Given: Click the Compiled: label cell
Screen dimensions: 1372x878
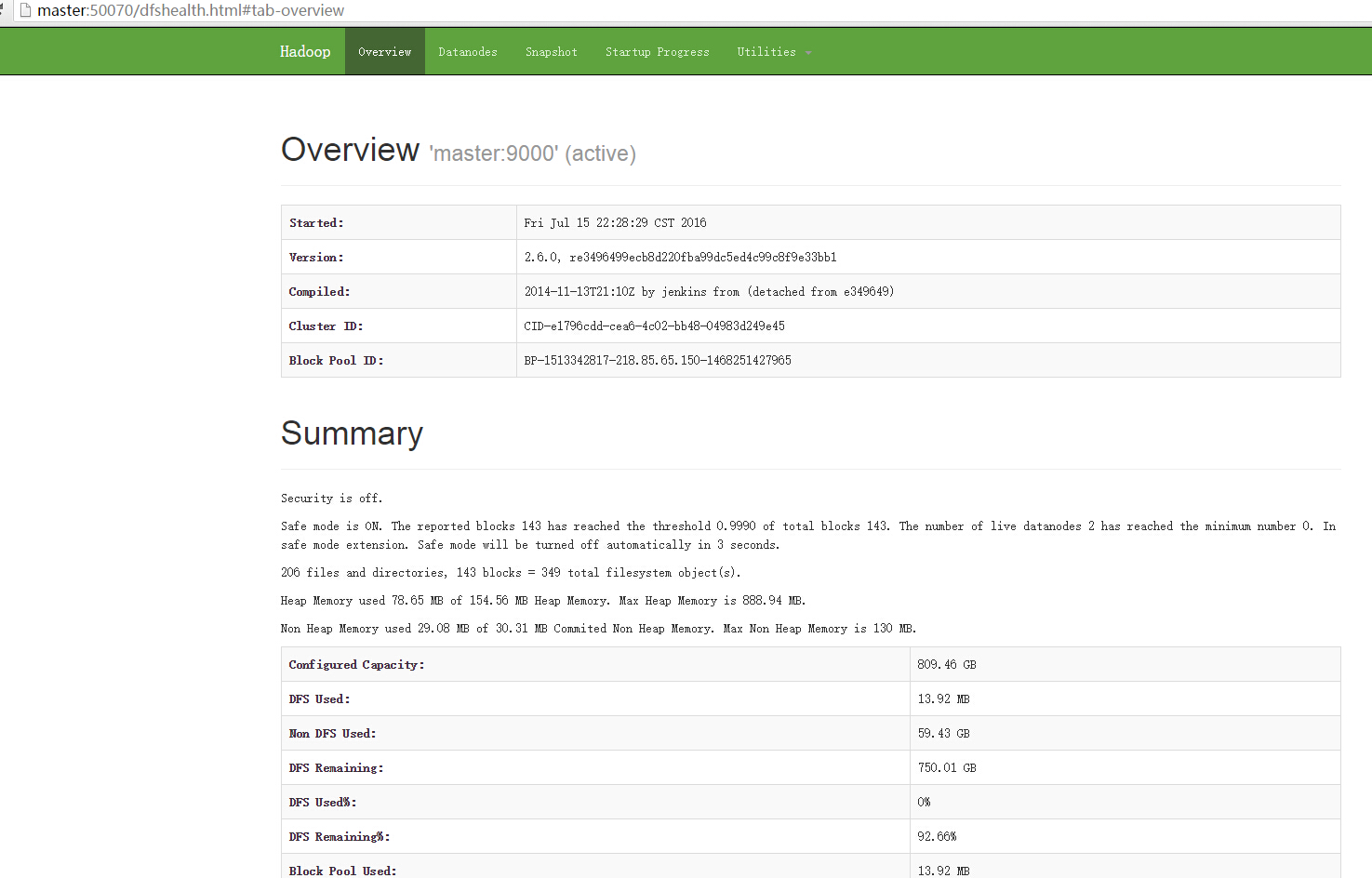Looking at the screenshot, I should tap(399, 291).
